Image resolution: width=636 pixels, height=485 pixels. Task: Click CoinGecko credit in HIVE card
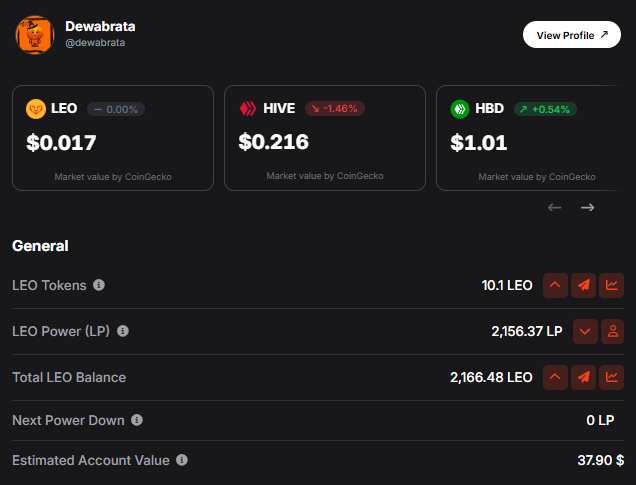pos(325,176)
